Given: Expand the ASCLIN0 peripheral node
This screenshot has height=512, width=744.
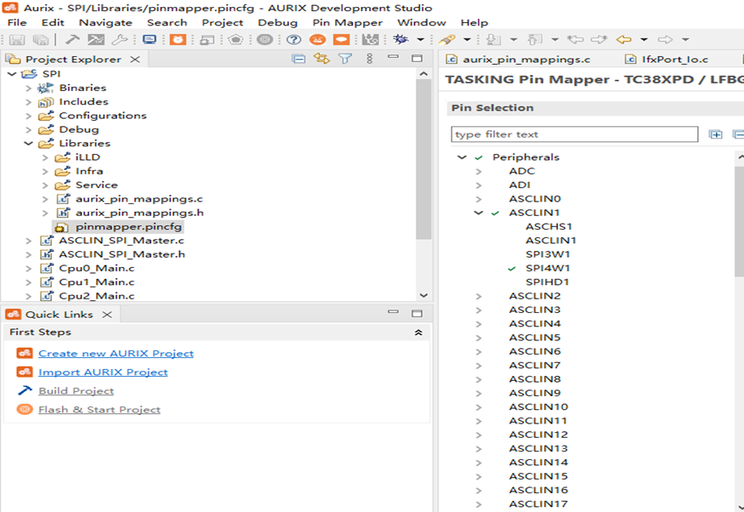Looking at the screenshot, I should [478, 199].
